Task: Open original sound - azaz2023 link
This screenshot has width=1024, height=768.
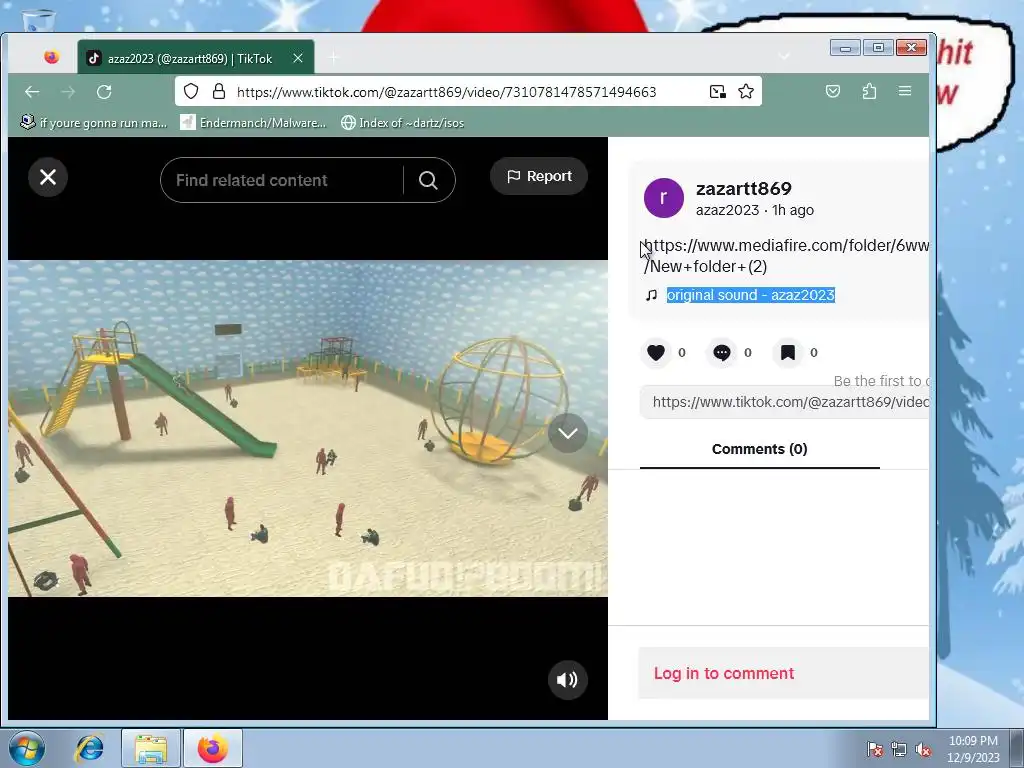Action: [x=750, y=295]
